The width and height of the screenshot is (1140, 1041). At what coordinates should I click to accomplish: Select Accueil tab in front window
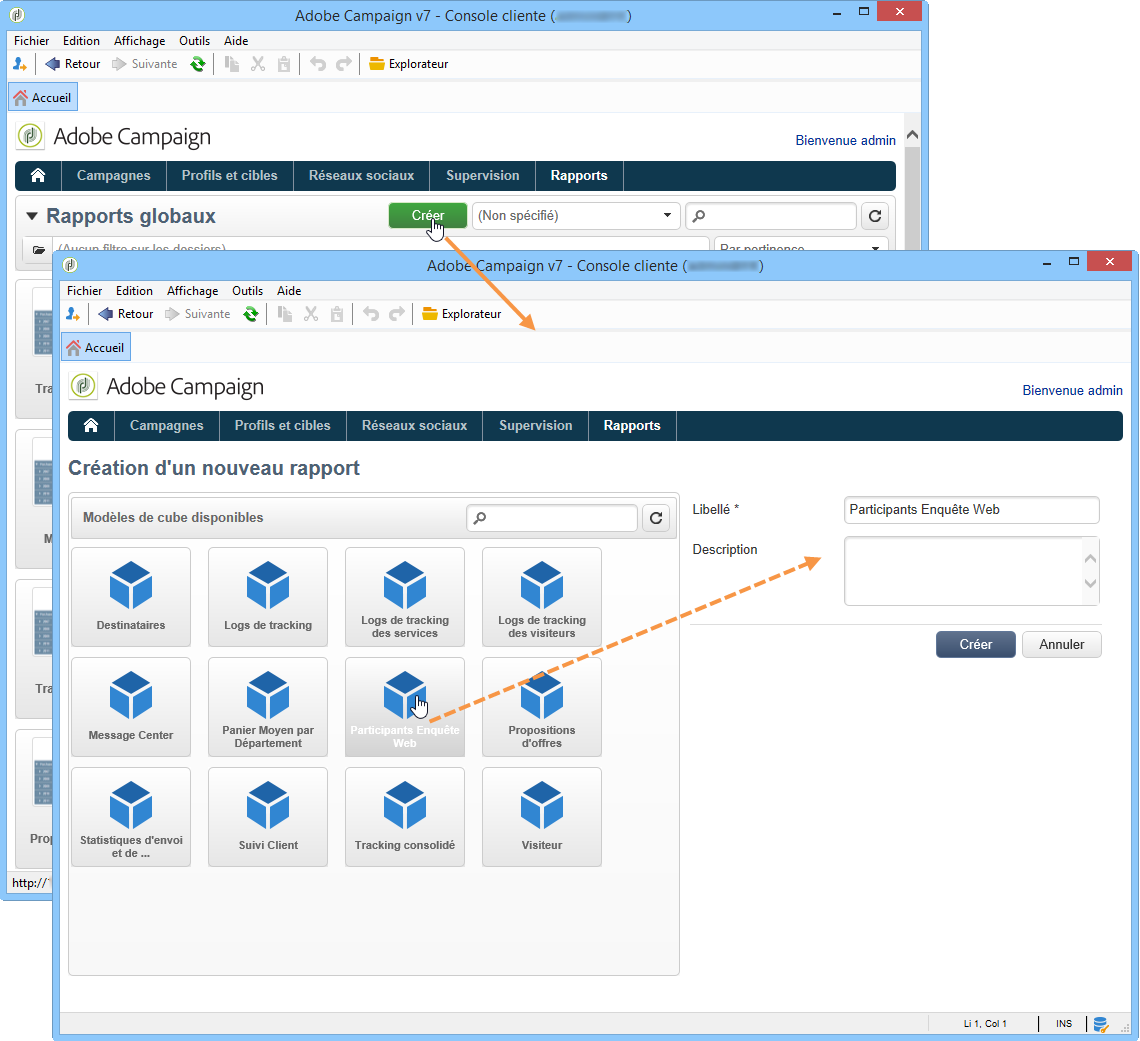(96, 347)
